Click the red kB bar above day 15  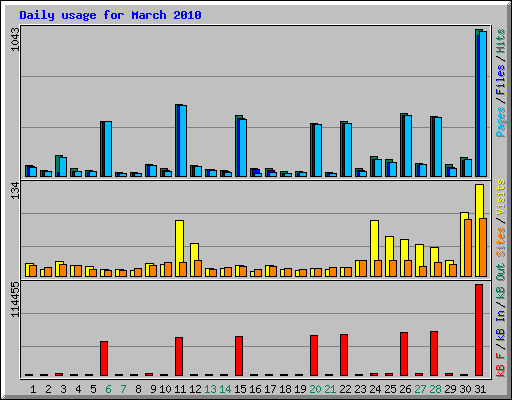pos(239,356)
